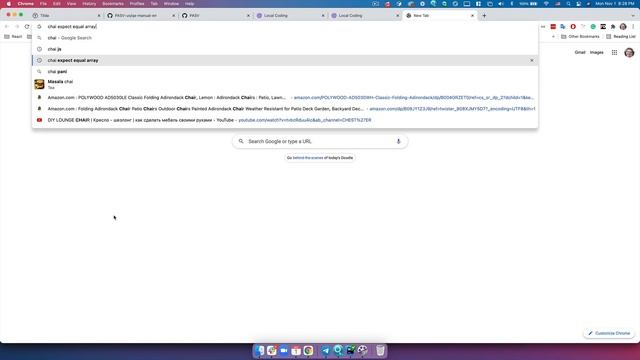Reload the page with the refresh icon

[x=27, y=27]
